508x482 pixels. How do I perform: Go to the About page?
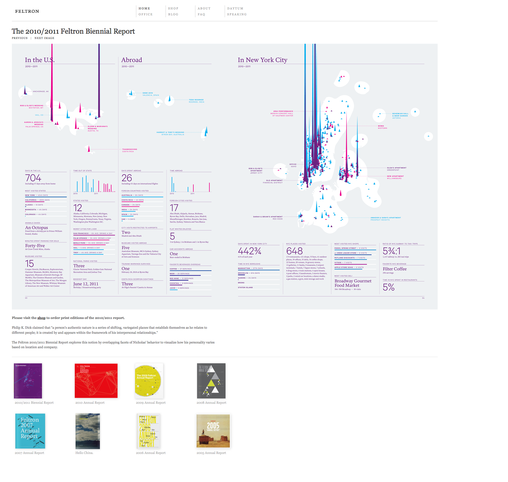pyautogui.click(x=204, y=8)
